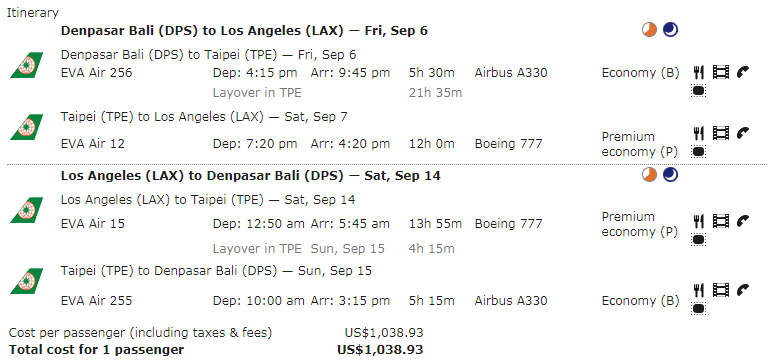
Task: Click the seat-power icon under EVA Air 256
Action: (698, 91)
